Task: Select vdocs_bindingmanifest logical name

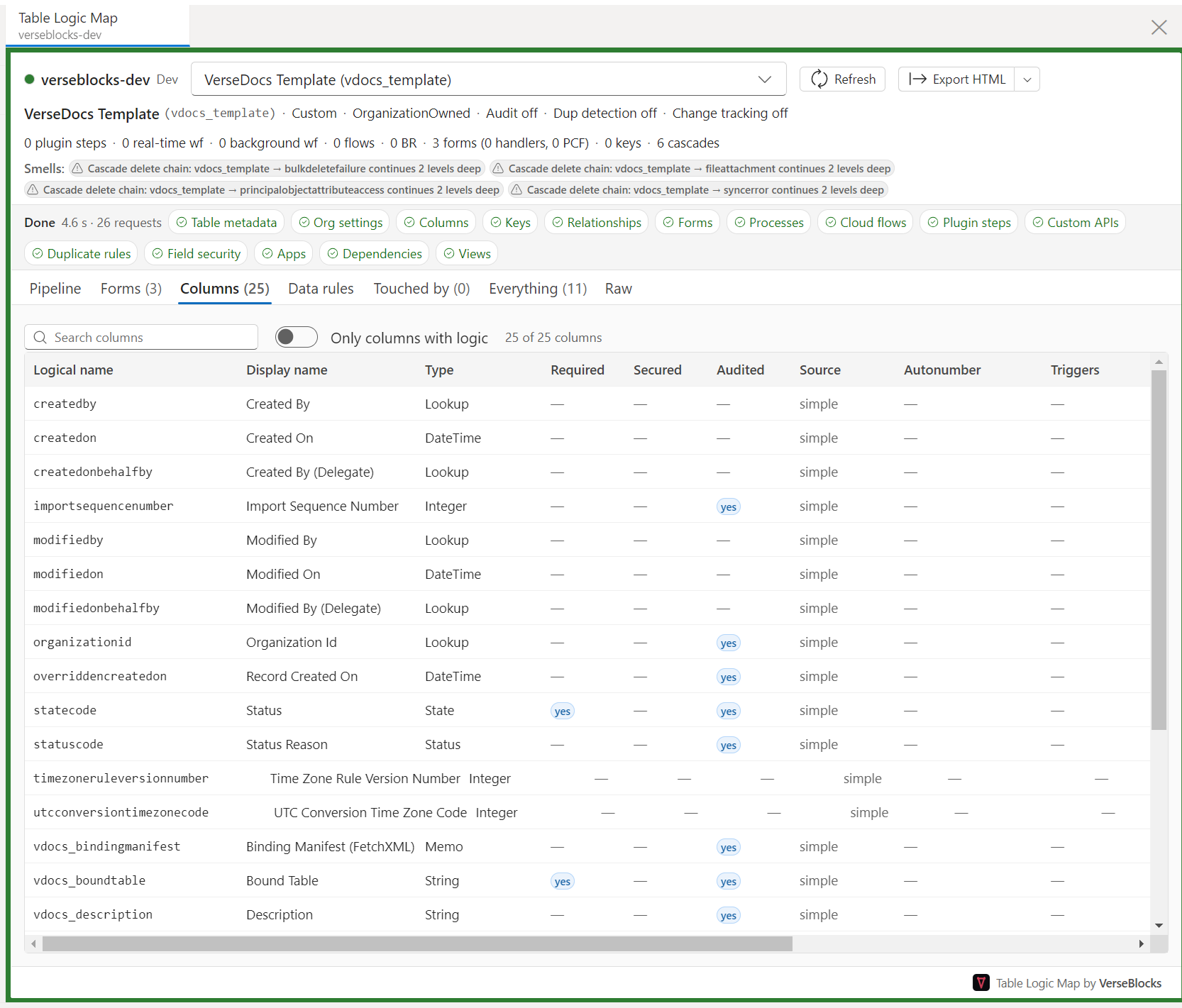Action: (106, 846)
